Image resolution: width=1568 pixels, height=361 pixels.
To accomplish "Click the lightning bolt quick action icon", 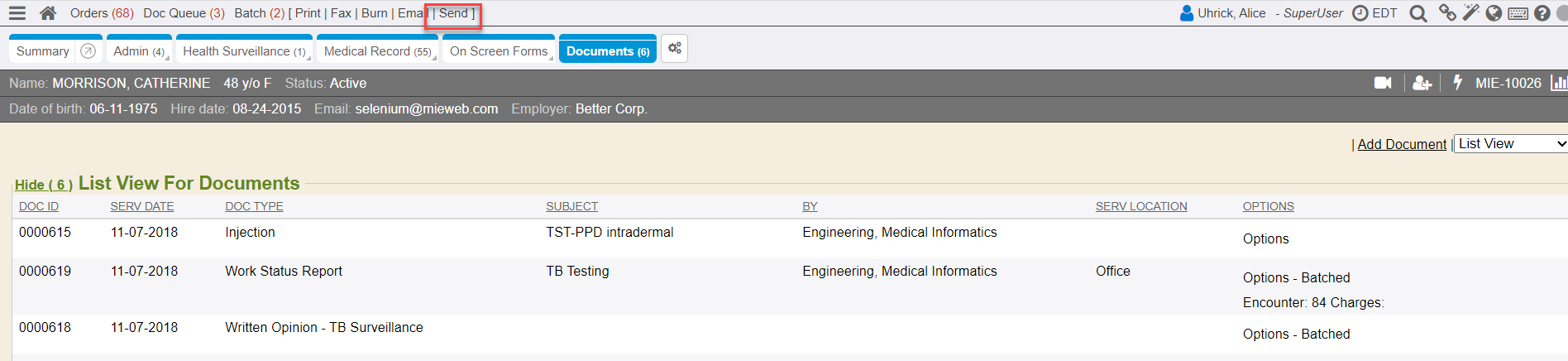I will click(1457, 83).
